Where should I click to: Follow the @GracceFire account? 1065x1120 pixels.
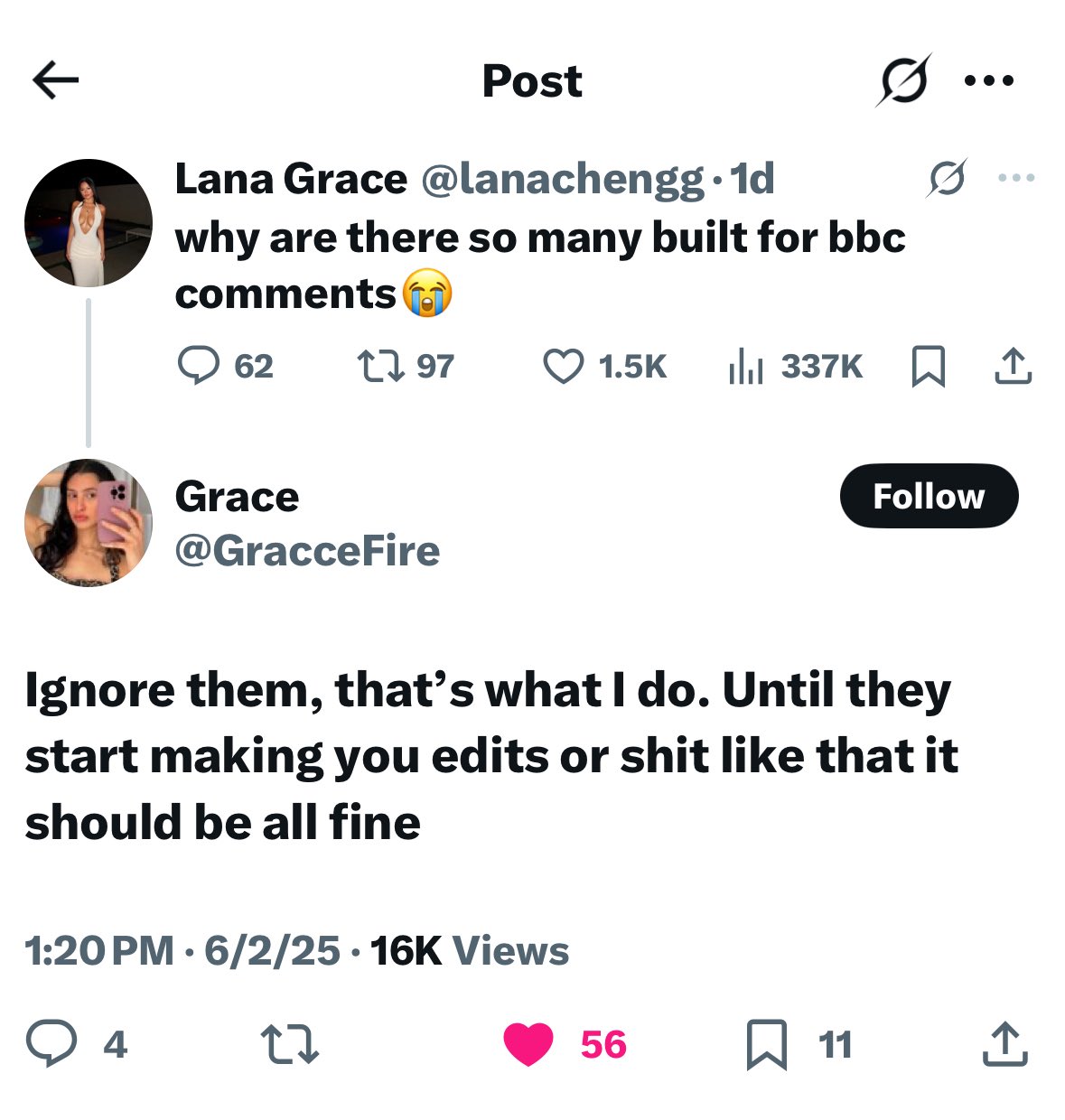(928, 496)
